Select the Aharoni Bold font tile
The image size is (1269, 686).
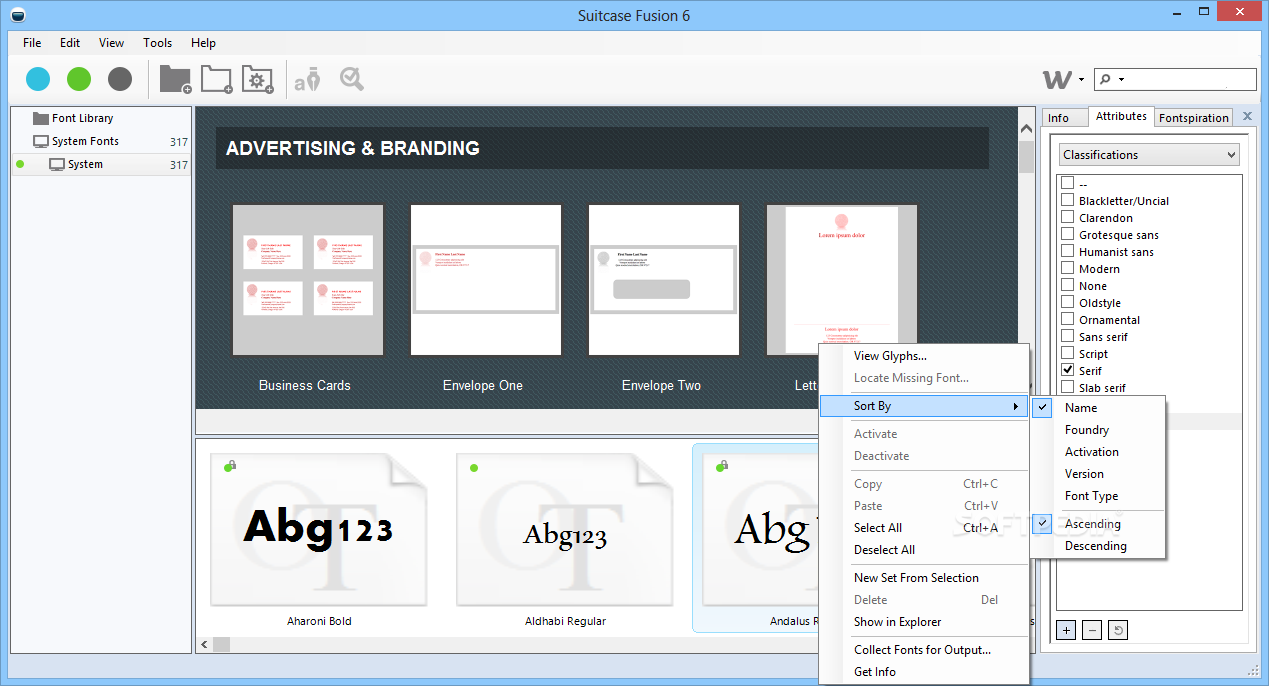click(320, 540)
